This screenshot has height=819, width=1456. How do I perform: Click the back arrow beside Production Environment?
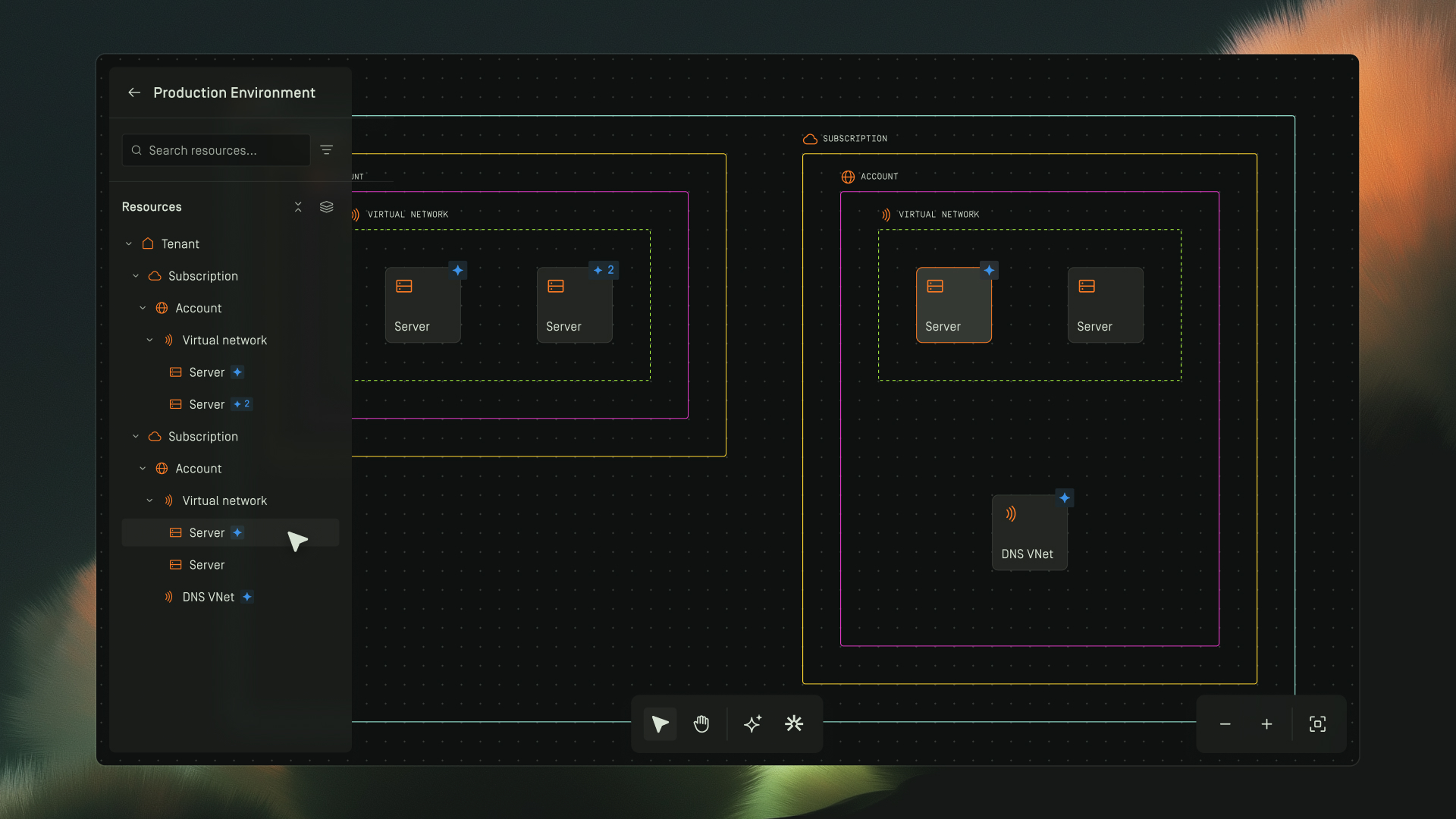[134, 93]
